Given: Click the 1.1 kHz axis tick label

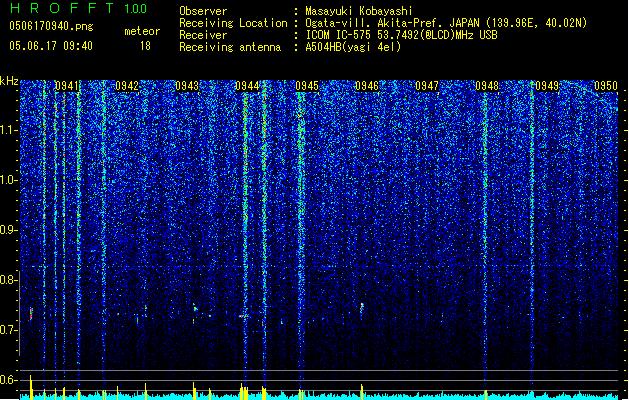Looking at the screenshot, I should click(x=9, y=130).
